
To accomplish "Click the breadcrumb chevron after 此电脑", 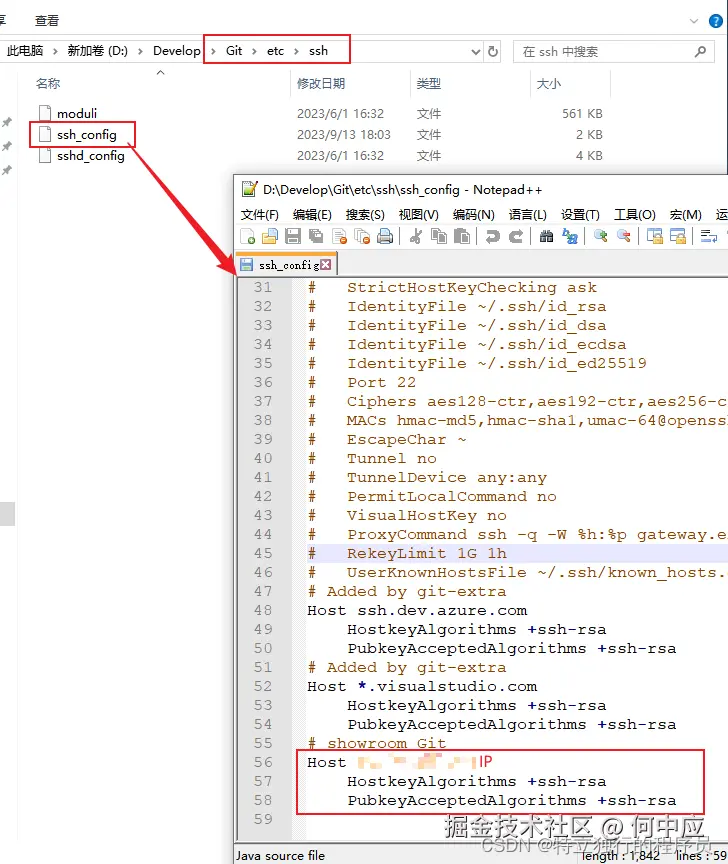I will tap(55, 51).
